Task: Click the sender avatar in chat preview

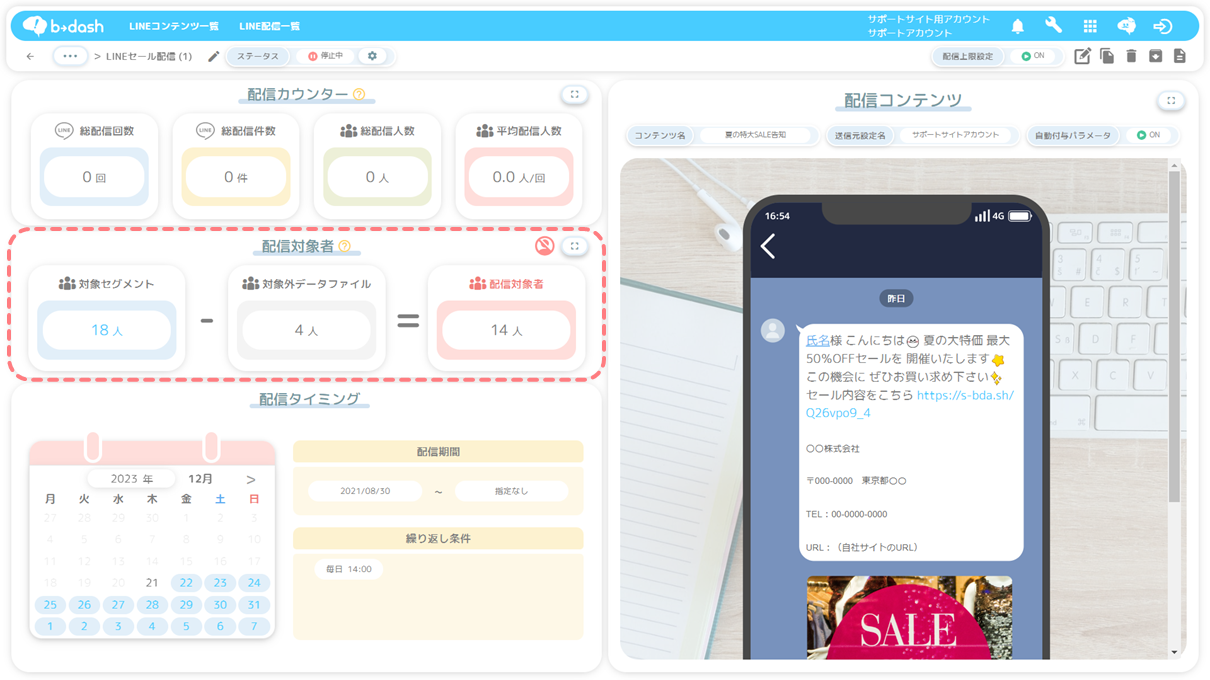Action: [x=773, y=331]
